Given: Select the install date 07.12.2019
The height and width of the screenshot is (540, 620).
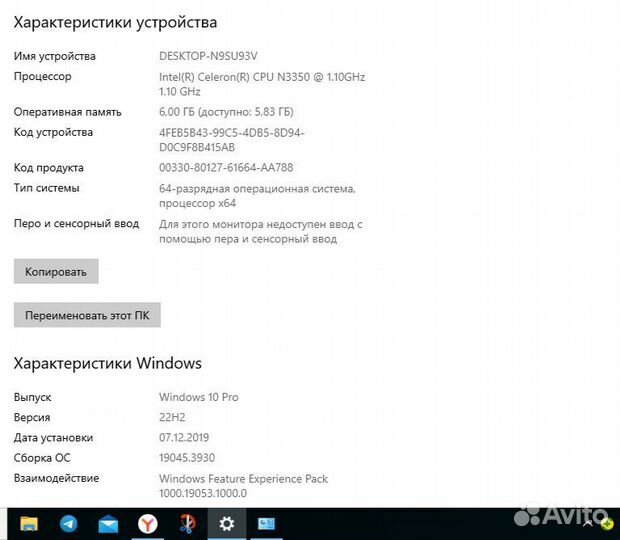Looking at the screenshot, I should pyautogui.click(x=184, y=438).
